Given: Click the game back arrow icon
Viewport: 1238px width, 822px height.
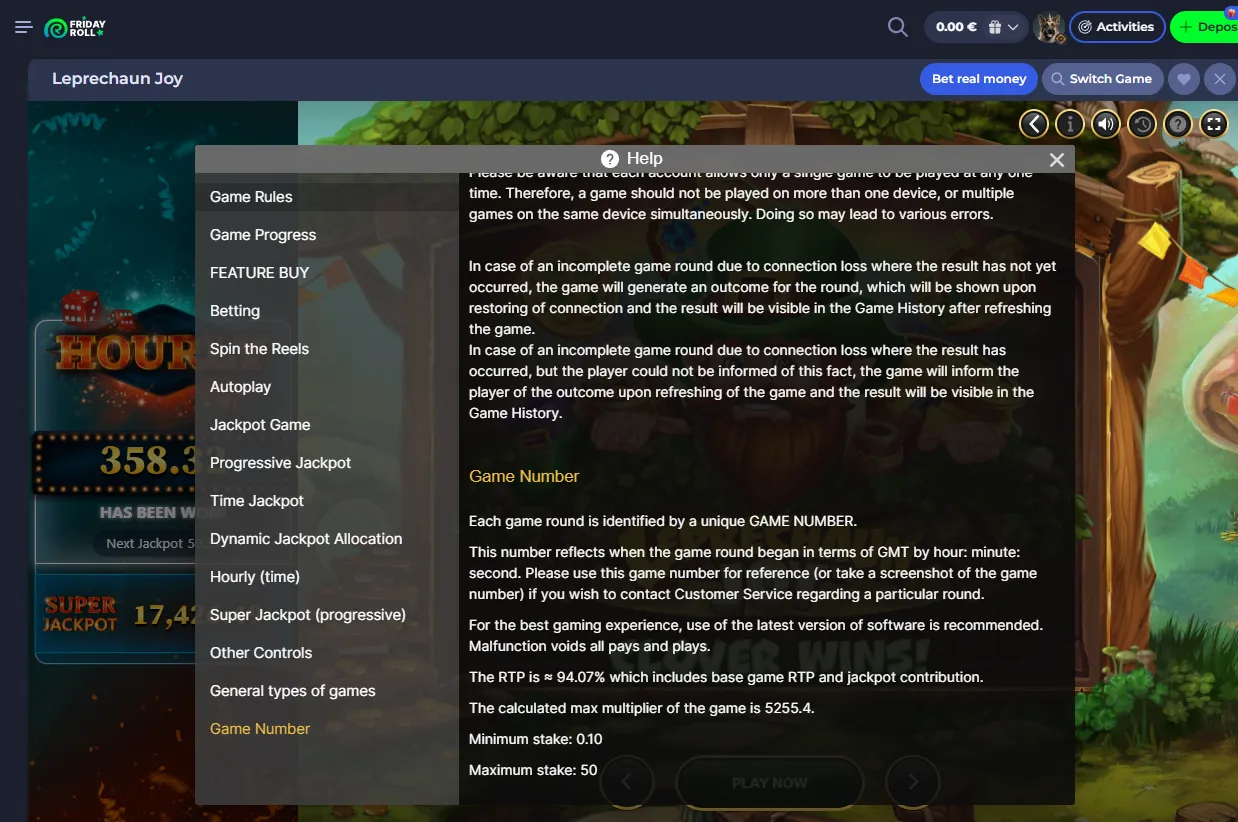Looking at the screenshot, I should pyautogui.click(x=1034, y=124).
